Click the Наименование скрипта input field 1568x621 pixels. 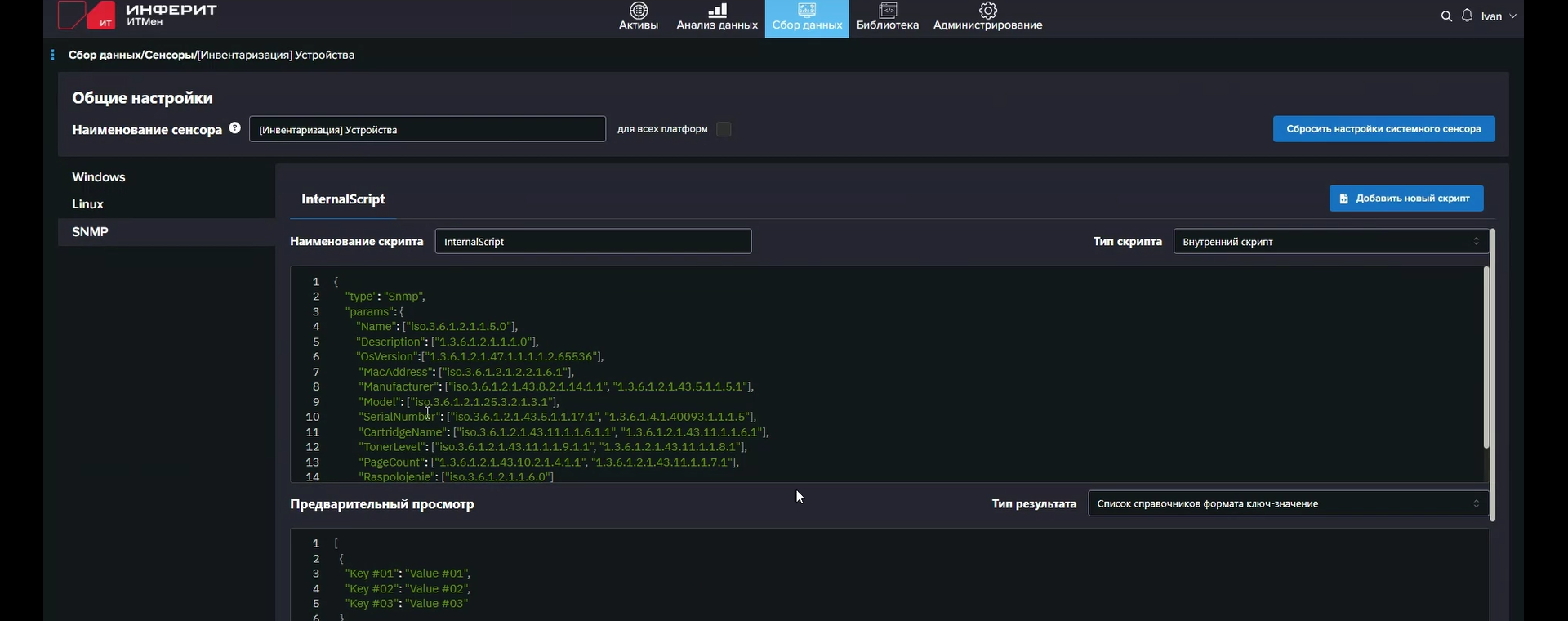(x=593, y=242)
